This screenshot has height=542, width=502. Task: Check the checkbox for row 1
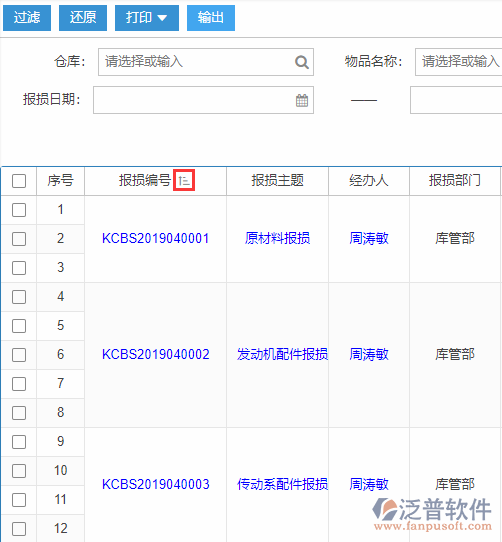click(19, 210)
